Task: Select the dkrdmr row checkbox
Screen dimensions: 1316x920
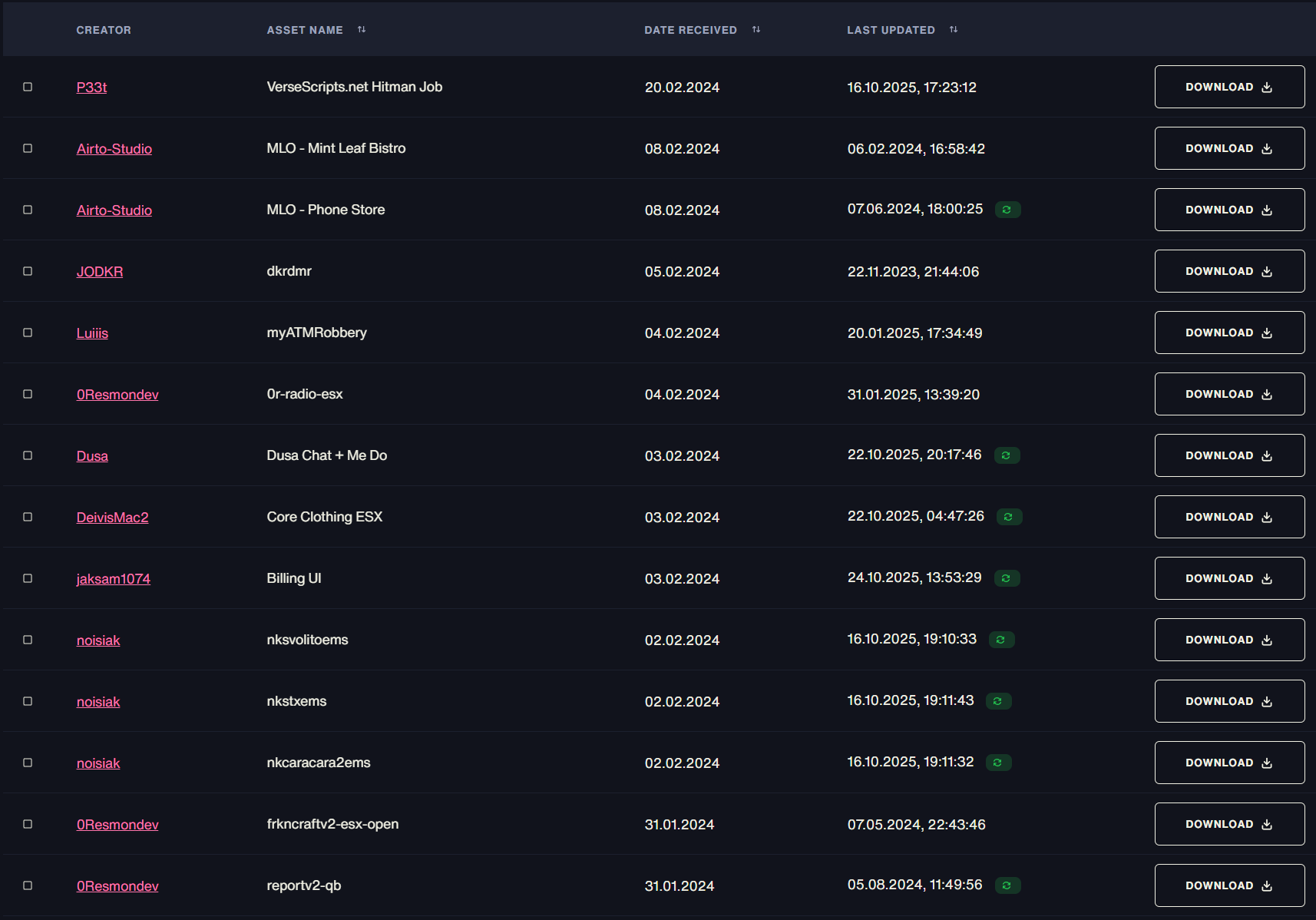Action: point(28,271)
